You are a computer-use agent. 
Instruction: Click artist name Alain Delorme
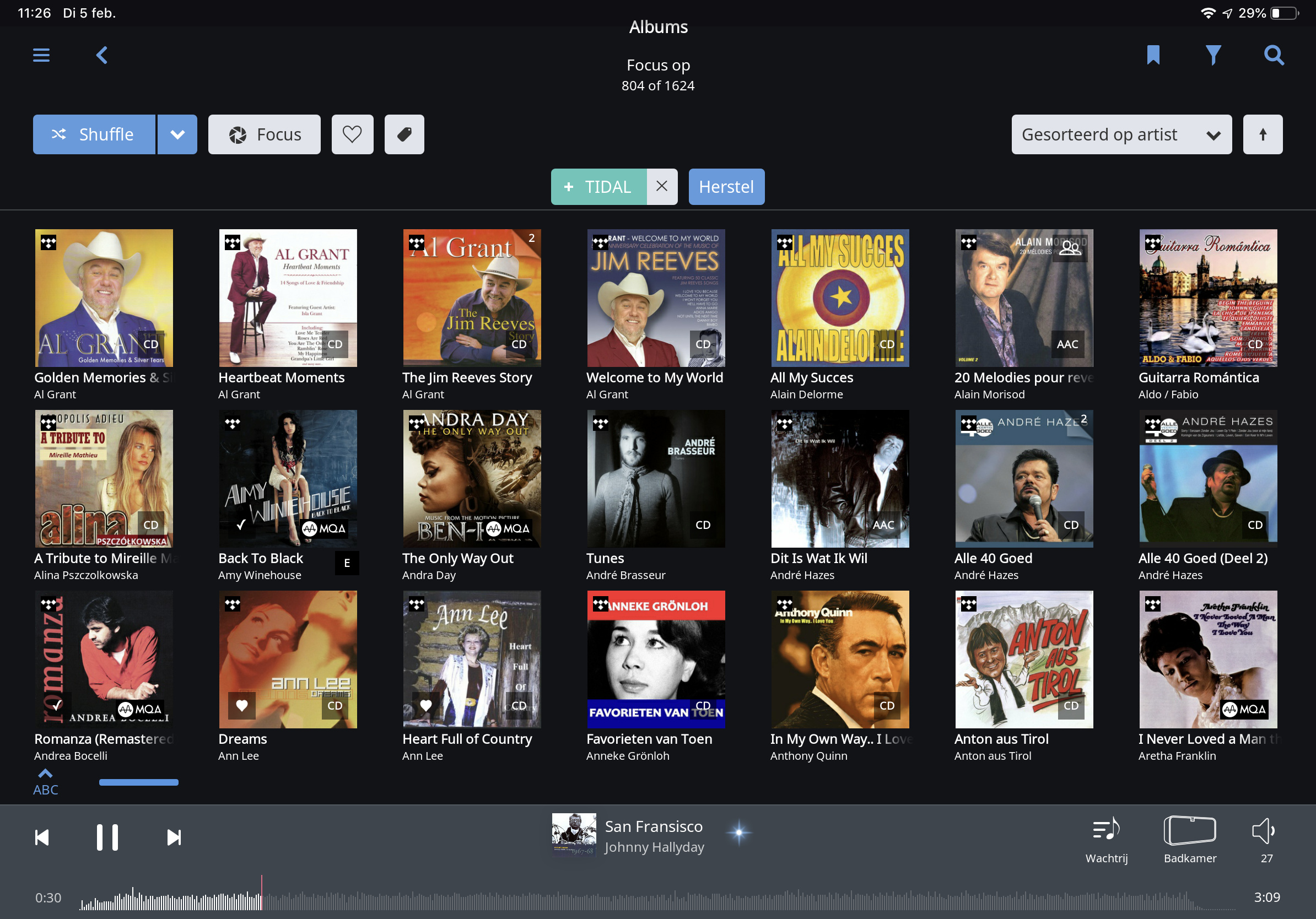(806, 394)
